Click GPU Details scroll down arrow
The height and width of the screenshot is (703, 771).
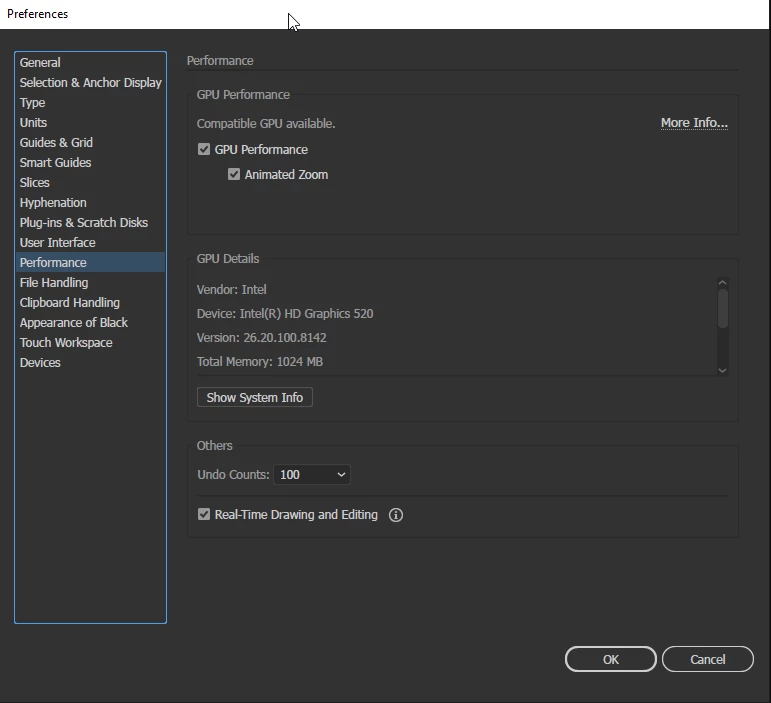[722, 370]
